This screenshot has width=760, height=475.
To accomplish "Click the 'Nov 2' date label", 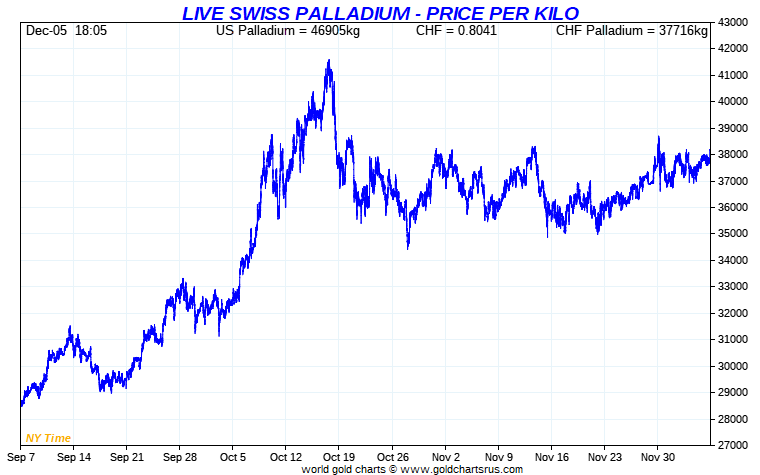I will click(x=445, y=457).
